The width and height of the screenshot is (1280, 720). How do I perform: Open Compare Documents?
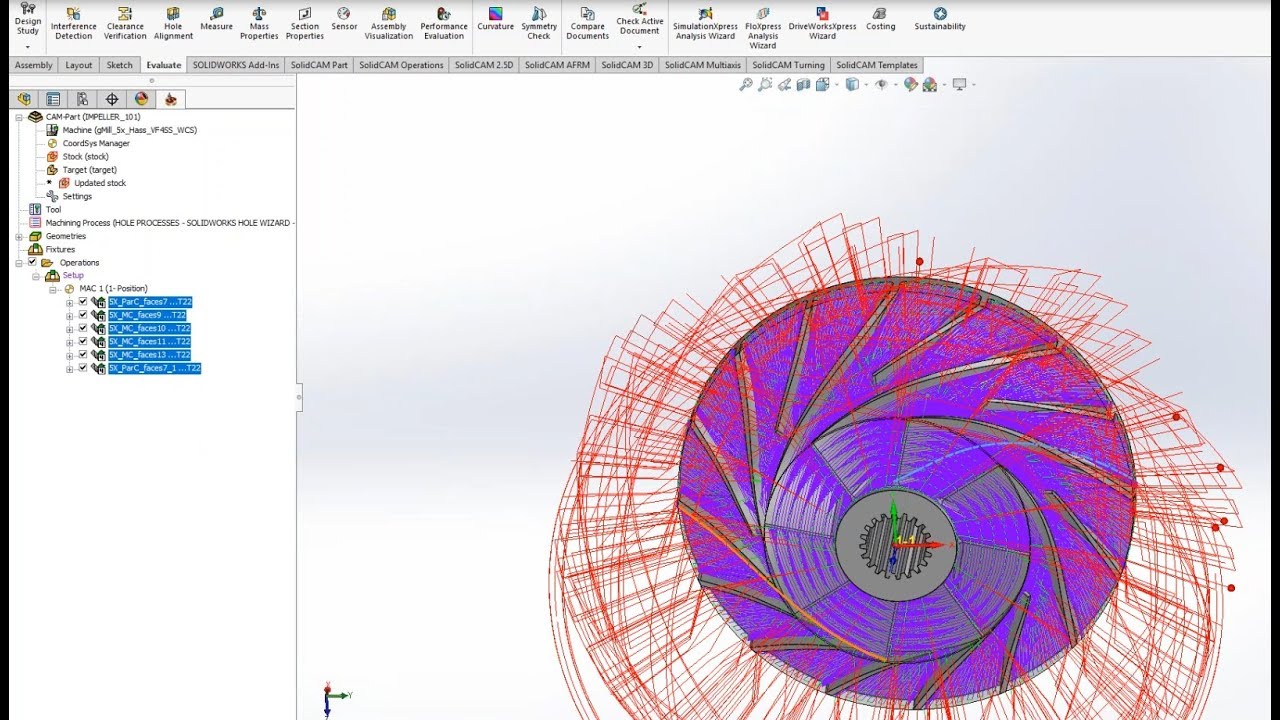click(587, 23)
